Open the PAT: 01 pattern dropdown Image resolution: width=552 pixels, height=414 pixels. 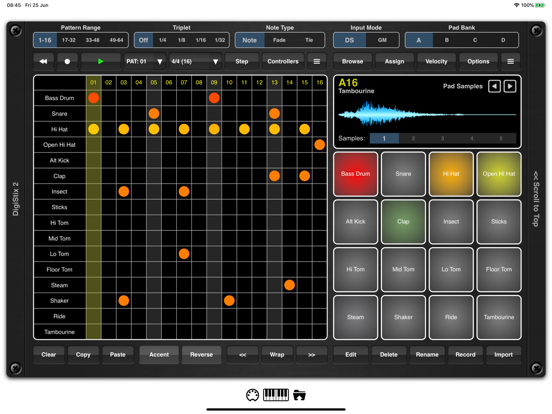click(x=145, y=61)
